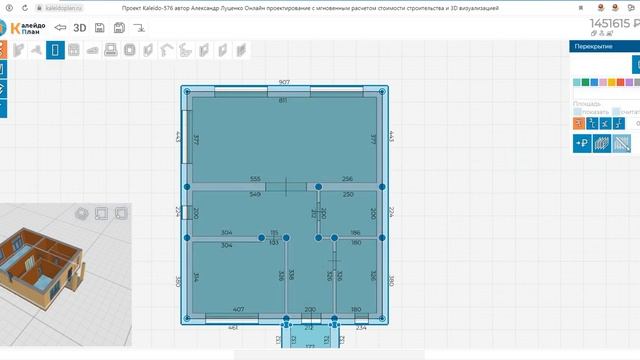
Task: Select the staircase tool icon
Action: pyautogui.click(x=185, y=50)
